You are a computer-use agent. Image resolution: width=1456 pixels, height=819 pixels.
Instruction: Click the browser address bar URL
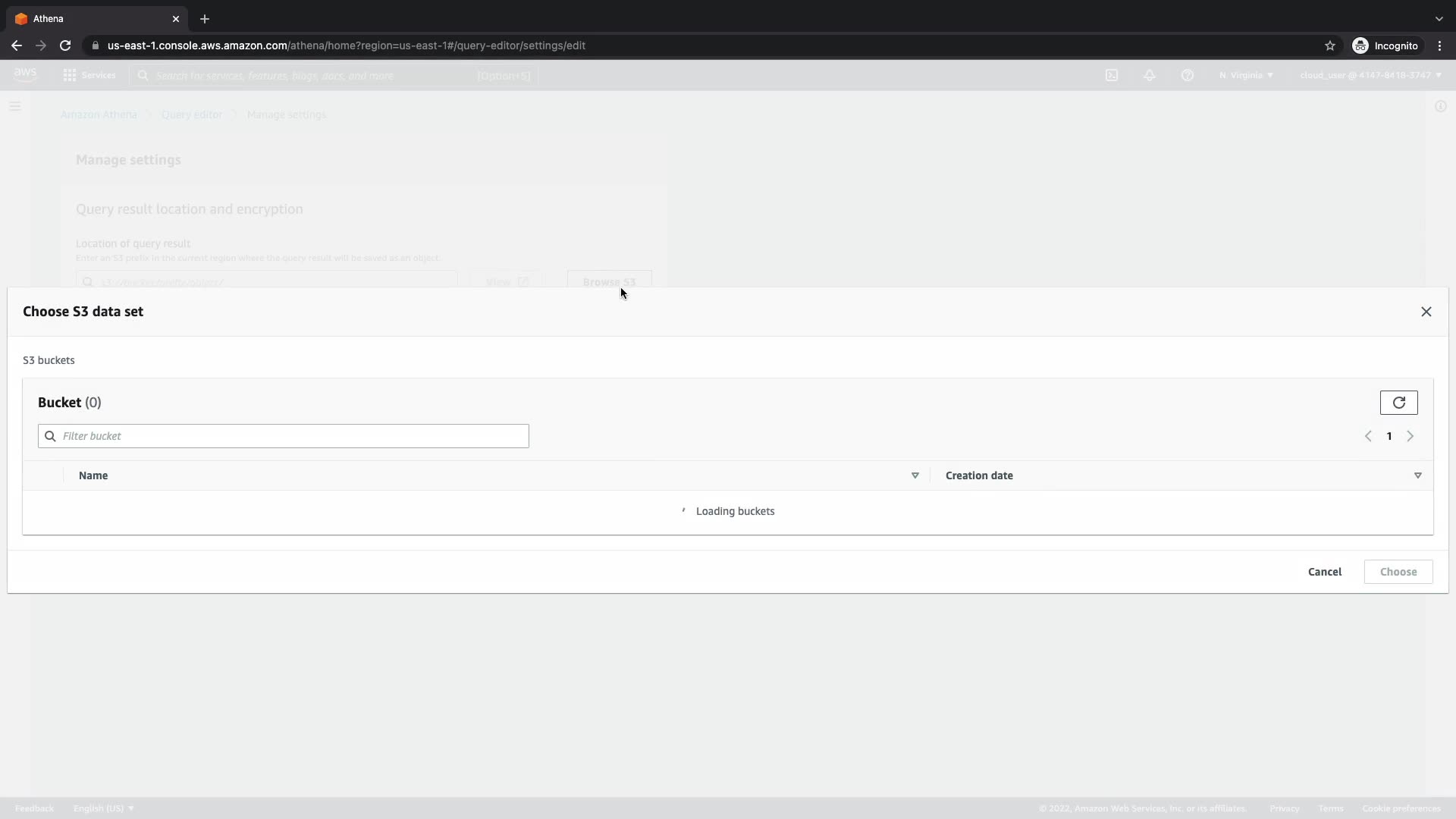[x=346, y=45]
